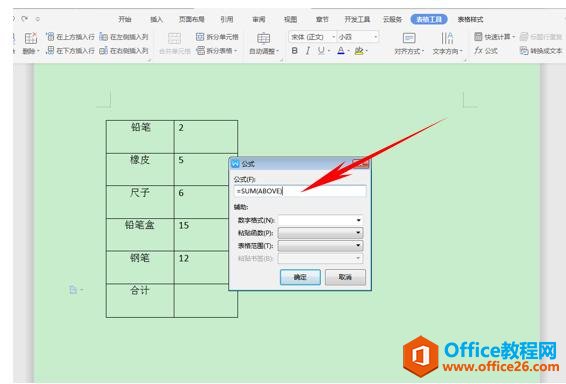The image size is (566, 384).
Task: Click Split Cells (拆分单元格)
Action: 217,37
